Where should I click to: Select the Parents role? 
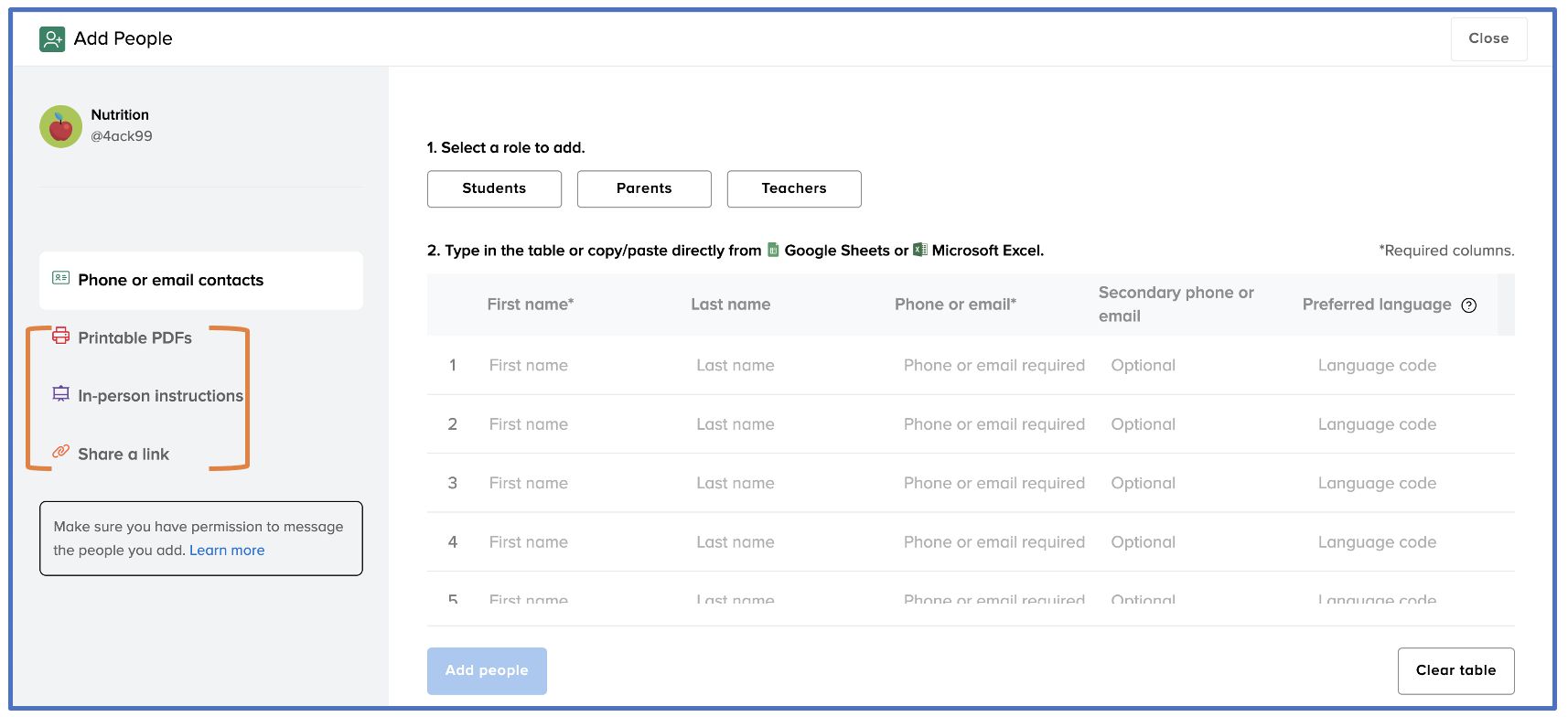point(644,188)
